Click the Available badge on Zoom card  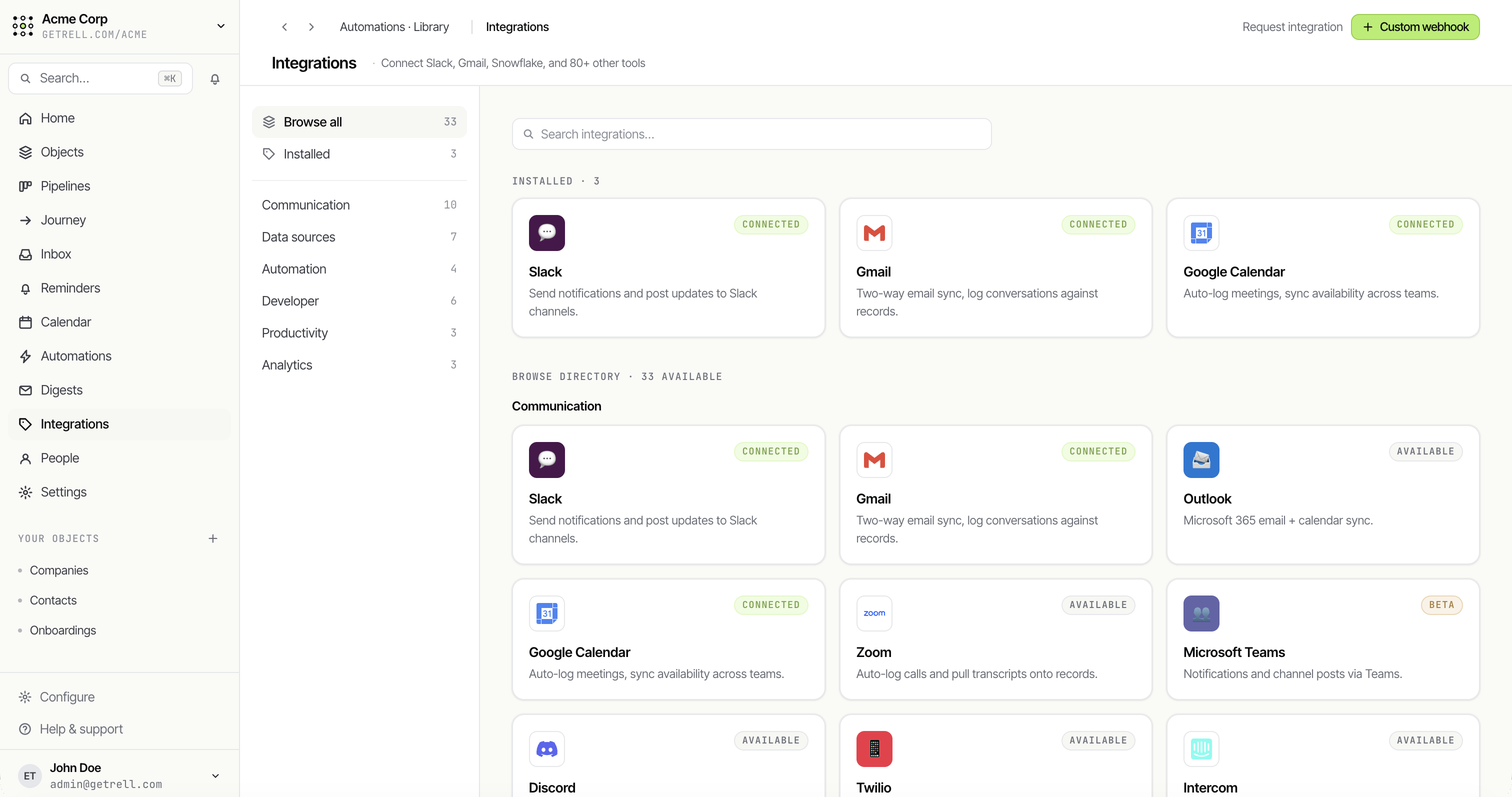1097,605
